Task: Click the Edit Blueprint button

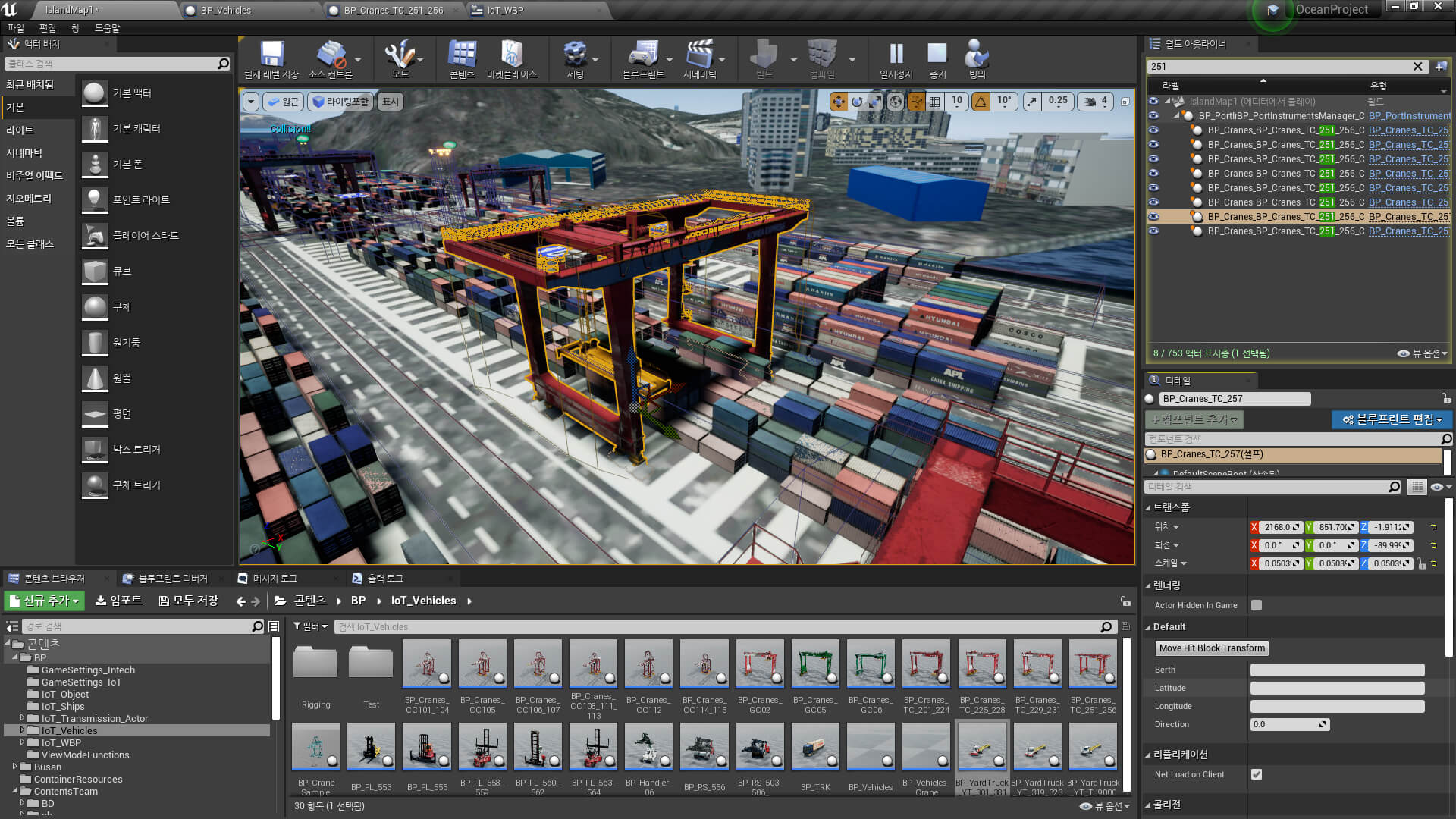Action: pos(1392,419)
